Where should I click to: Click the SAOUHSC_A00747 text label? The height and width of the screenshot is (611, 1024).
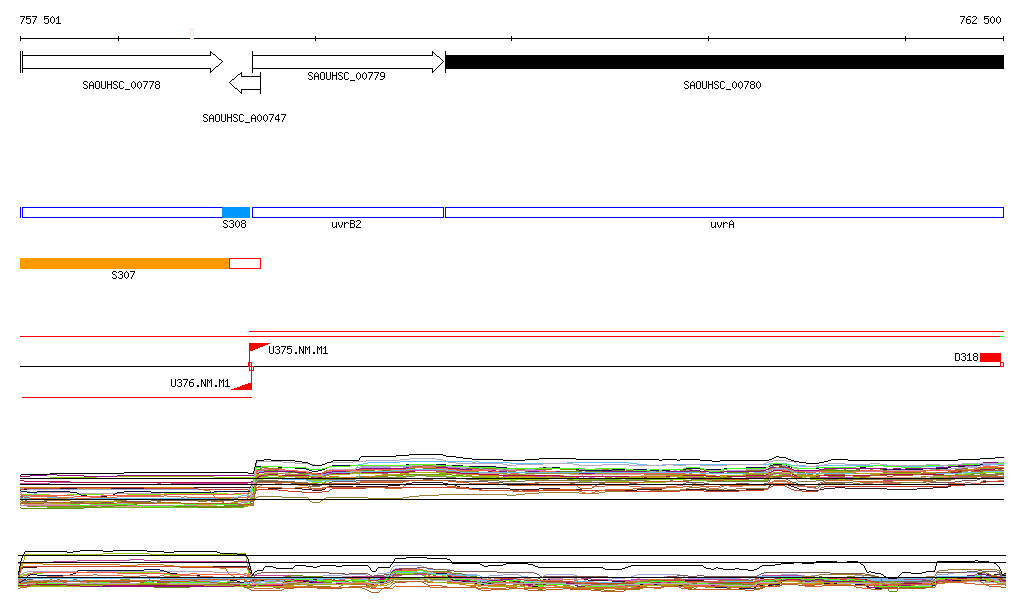click(x=244, y=118)
